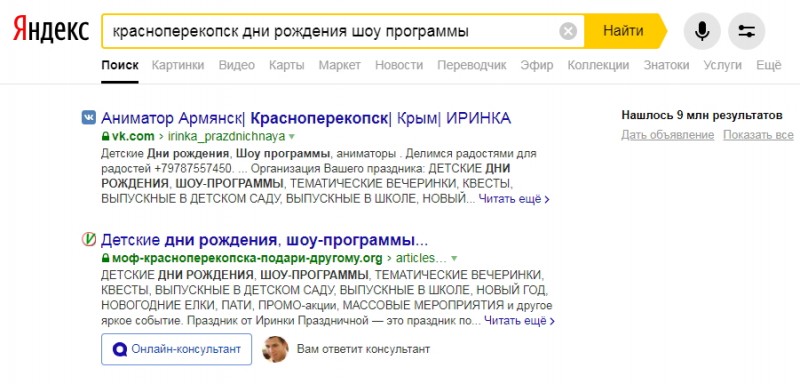Click the chat bubble icon in Онлайн-консультант
Viewport: 800px width, 384px height.
click(x=120, y=350)
